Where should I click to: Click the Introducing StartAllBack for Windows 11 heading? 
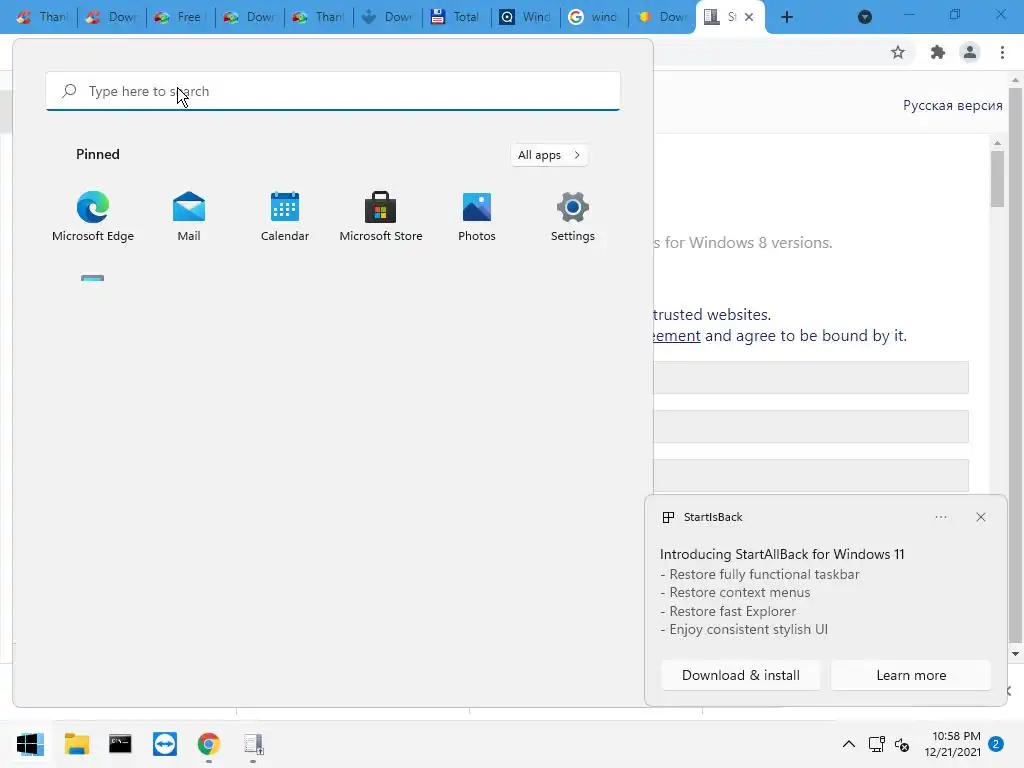coord(782,554)
